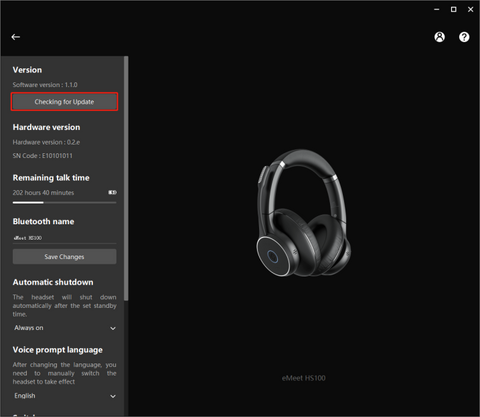Select the Hardware version : 0.2.e text
Viewport: 480px width, 417px height.
pos(46,142)
